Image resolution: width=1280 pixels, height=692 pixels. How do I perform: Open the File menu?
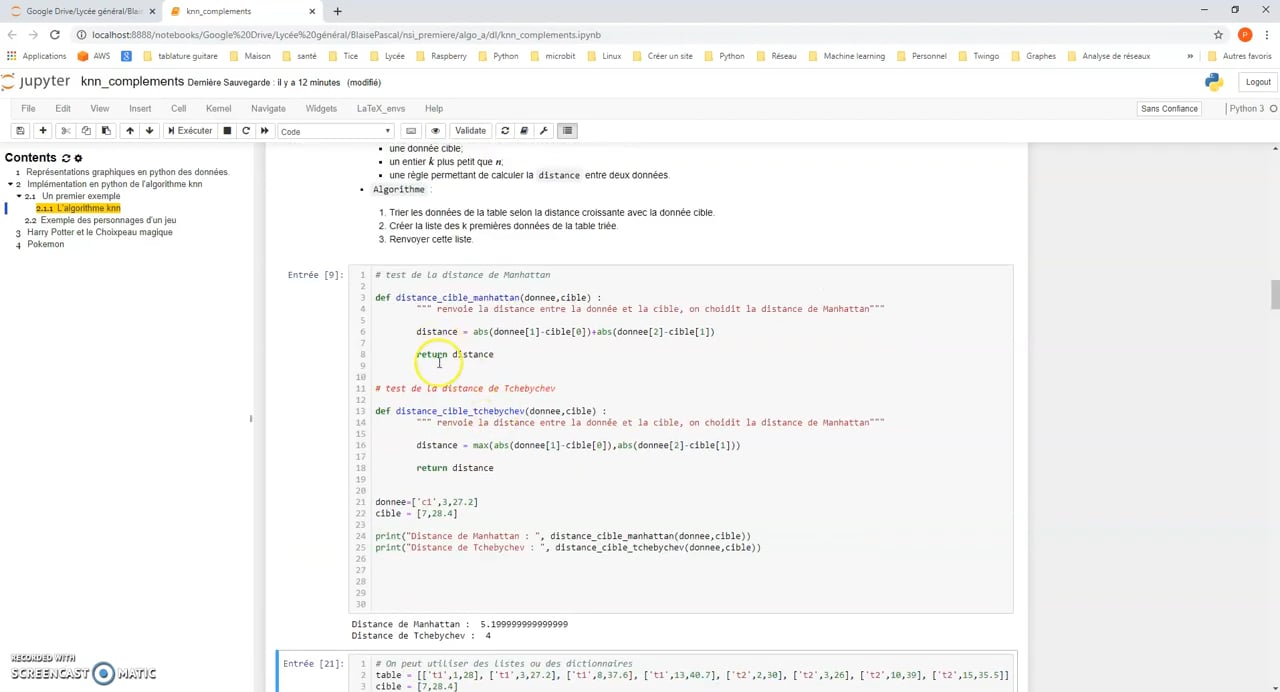click(28, 108)
